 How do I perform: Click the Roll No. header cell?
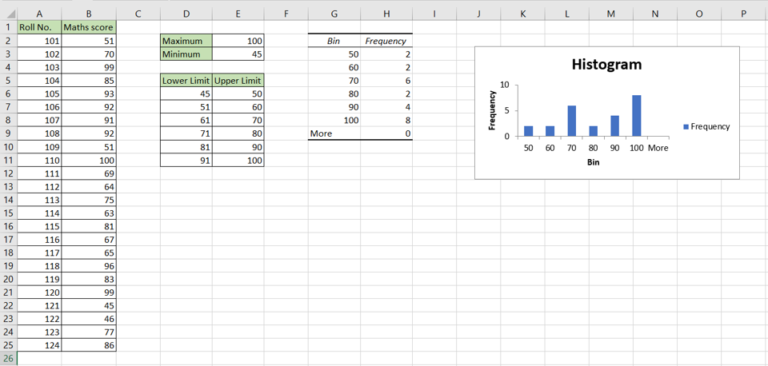pyautogui.click(x=39, y=27)
